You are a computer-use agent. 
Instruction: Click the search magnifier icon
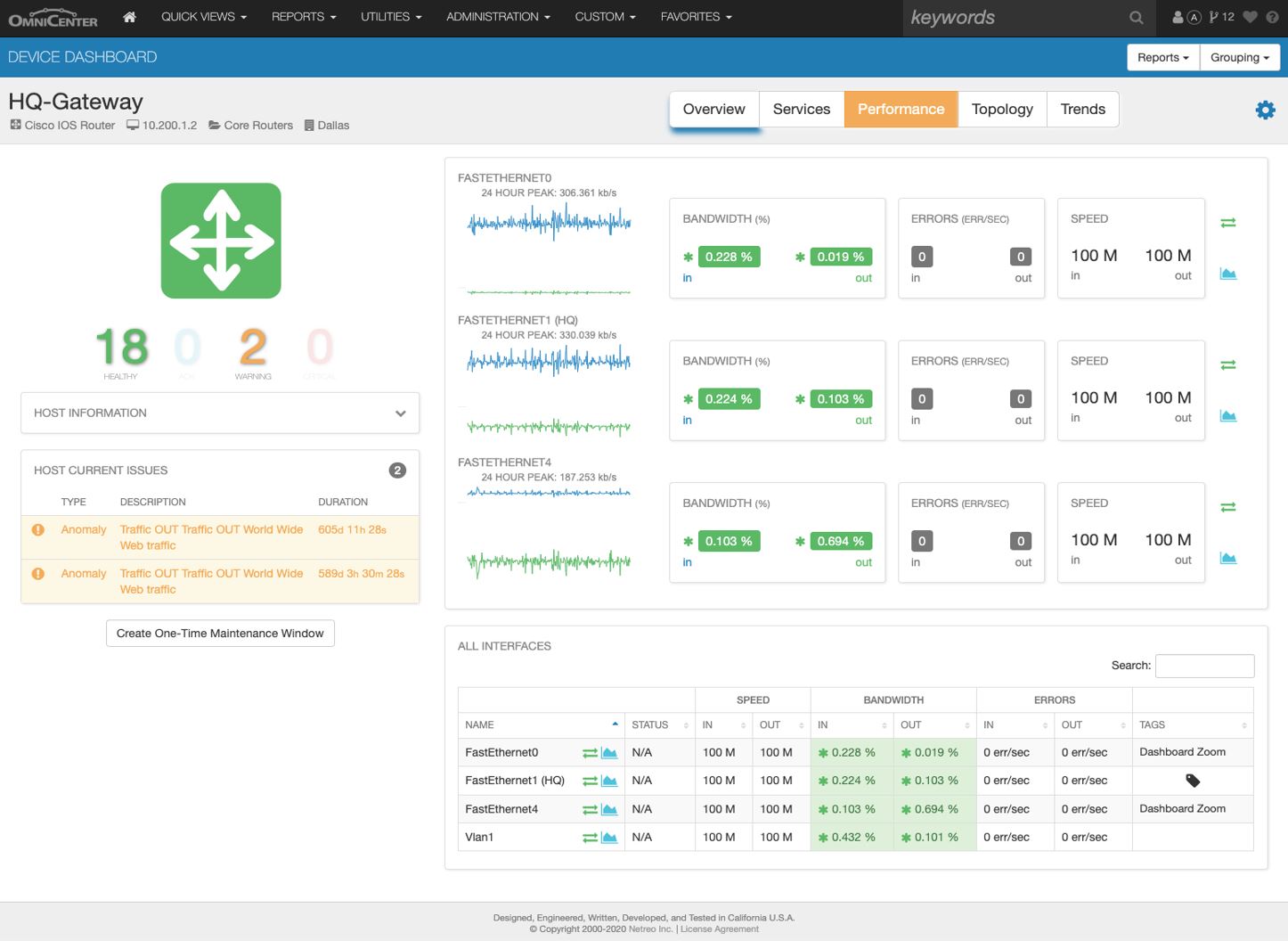point(1136,17)
